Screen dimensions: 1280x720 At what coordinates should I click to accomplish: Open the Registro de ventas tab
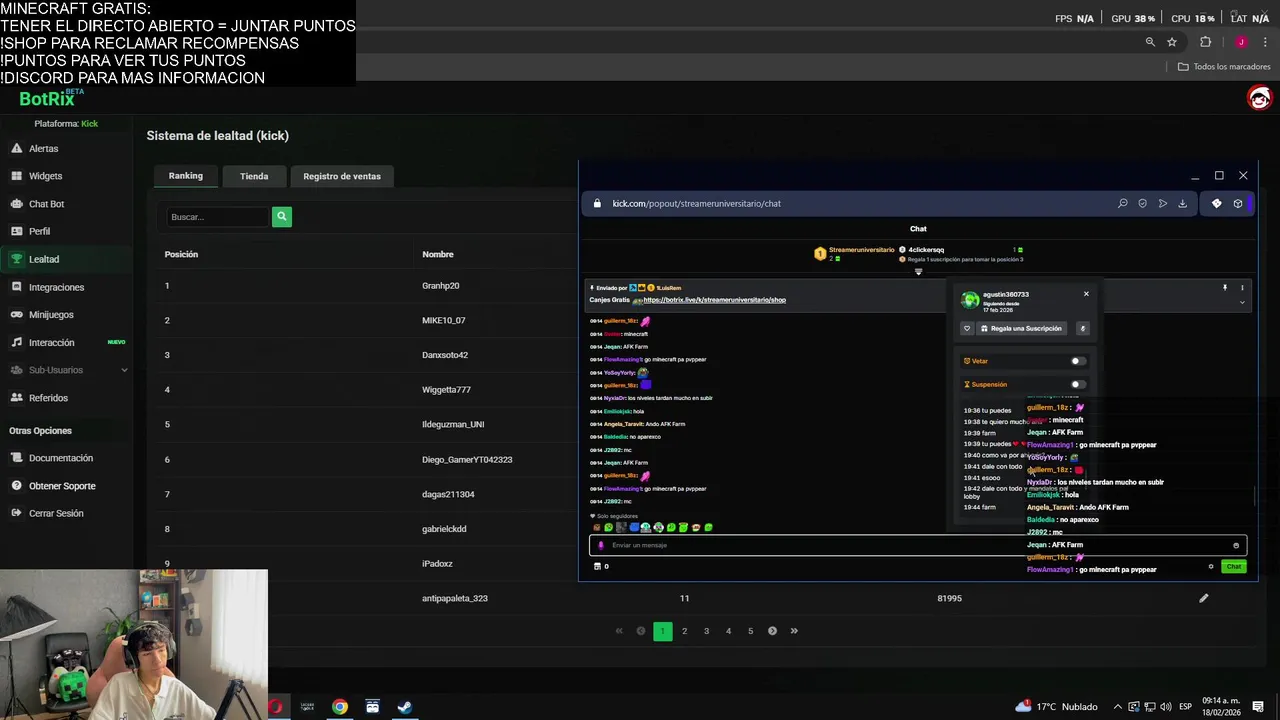tap(342, 176)
